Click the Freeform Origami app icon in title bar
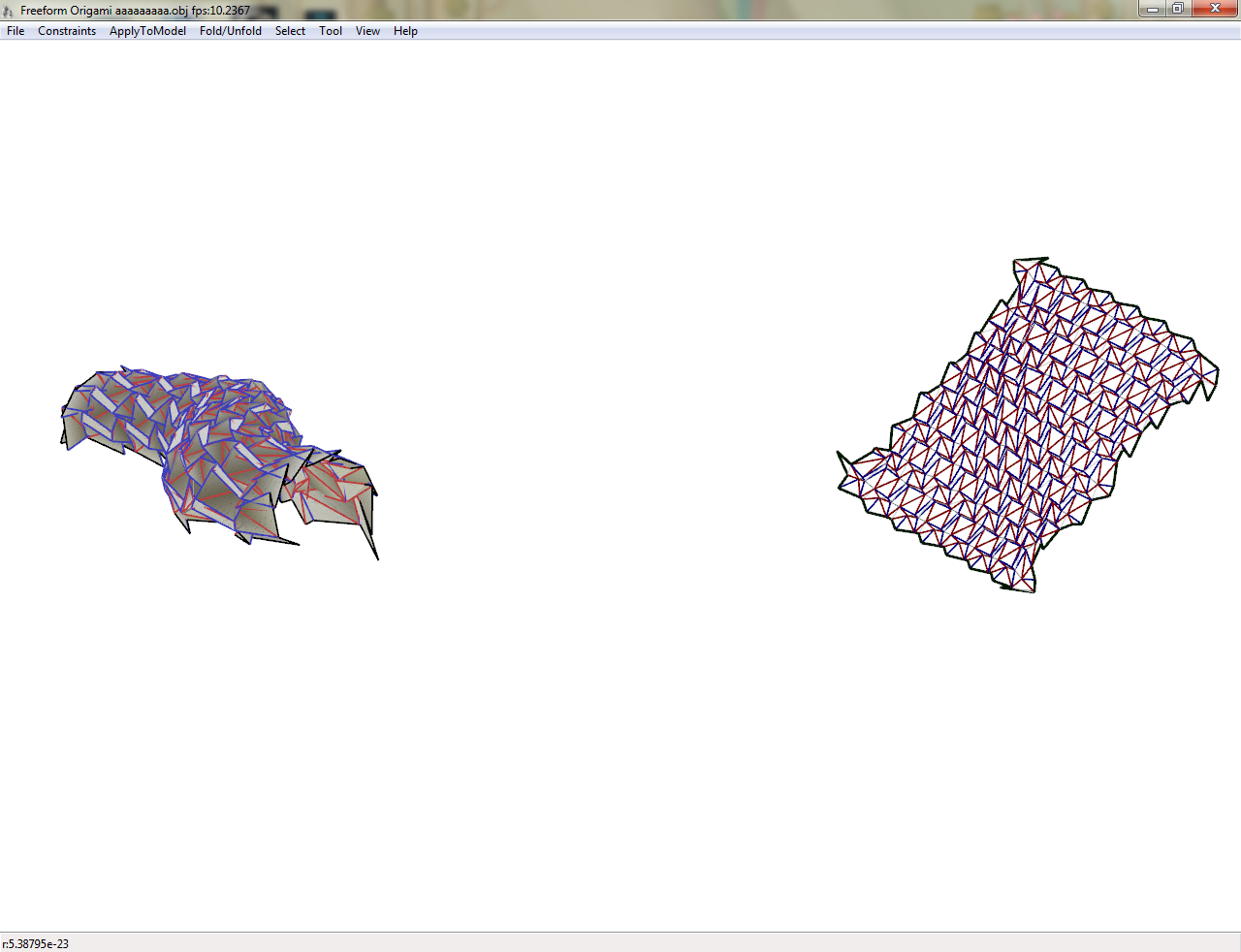 tap(9, 11)
